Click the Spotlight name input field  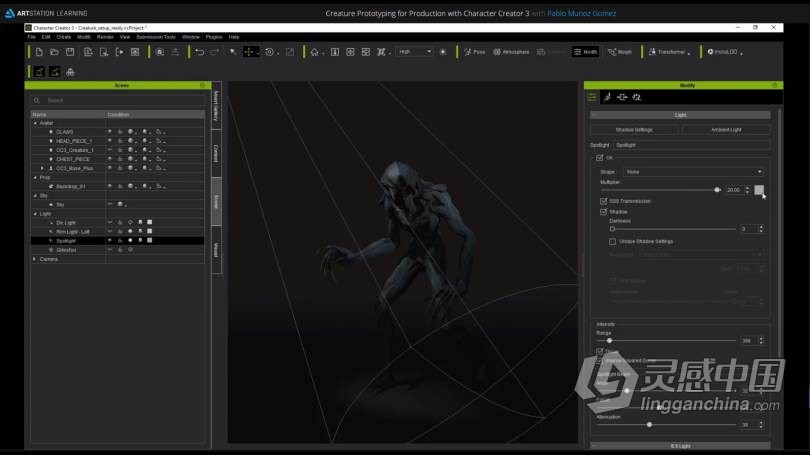tap(692, 145)
